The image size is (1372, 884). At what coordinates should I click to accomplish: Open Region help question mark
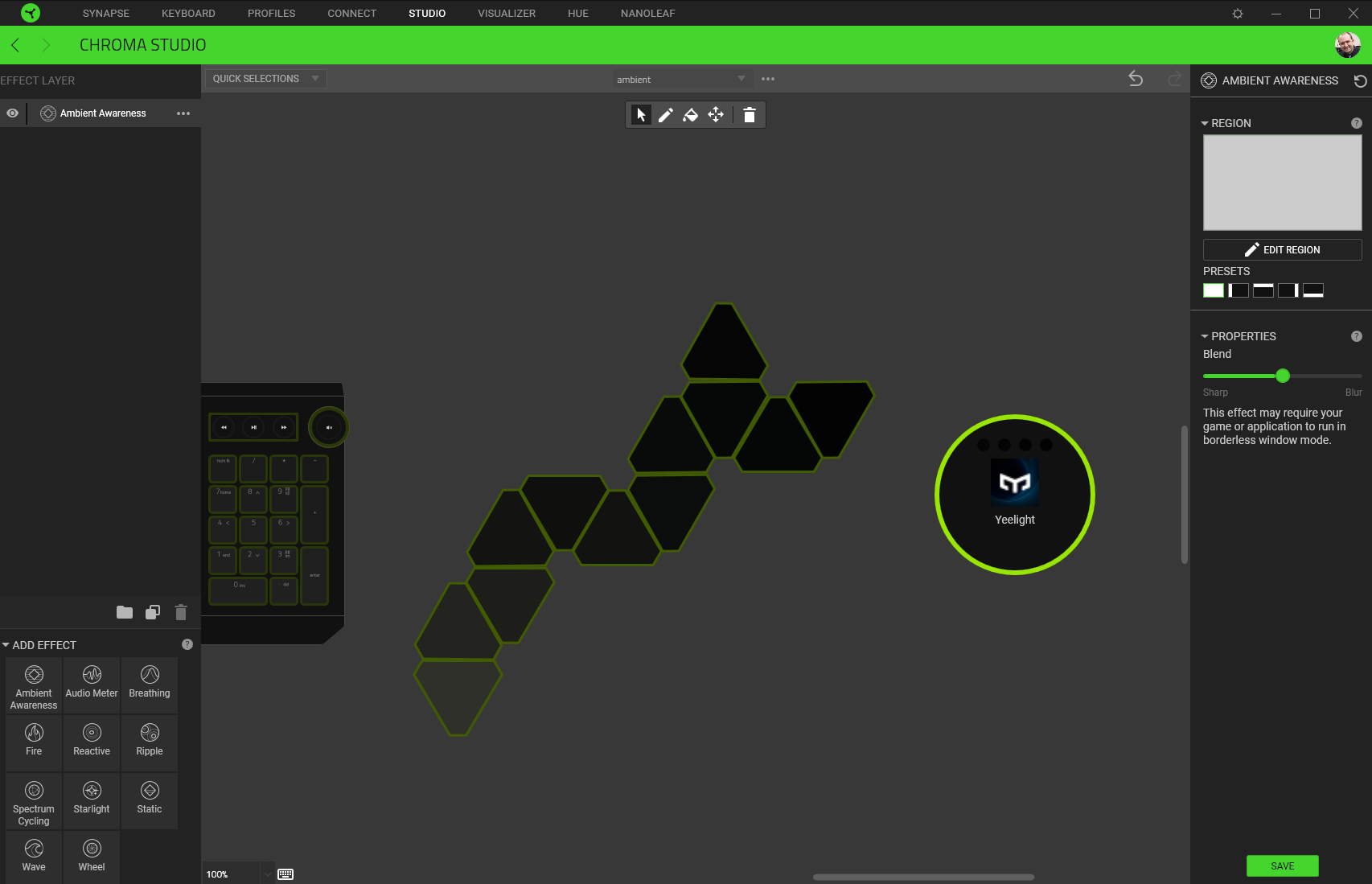[x=1357, y=123]
